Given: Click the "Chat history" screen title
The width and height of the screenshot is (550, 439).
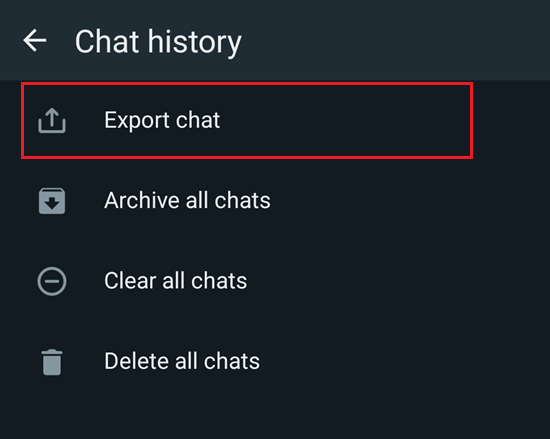Looking at the screenshot, I should point(158,42).
